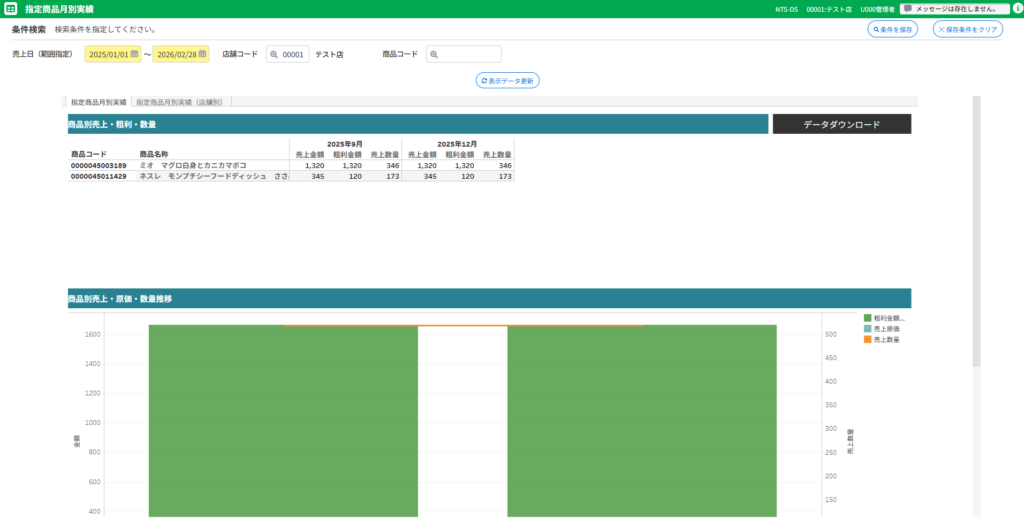Click the 条件検索 heading
The image size is (1024, 518).
(29, 29)
